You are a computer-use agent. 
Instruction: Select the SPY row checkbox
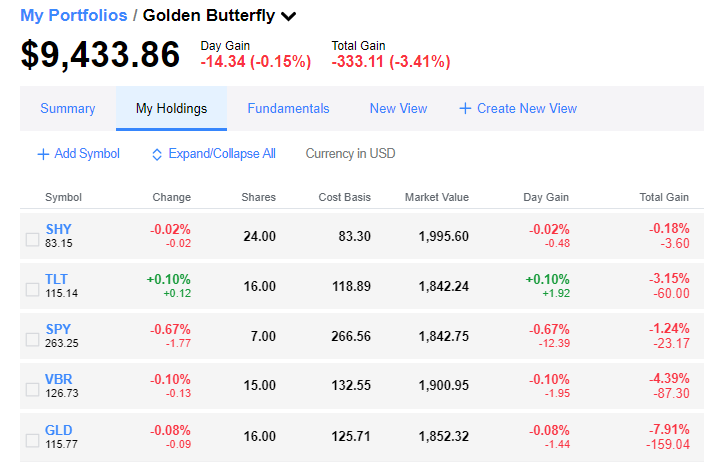(x=32, y=339)
